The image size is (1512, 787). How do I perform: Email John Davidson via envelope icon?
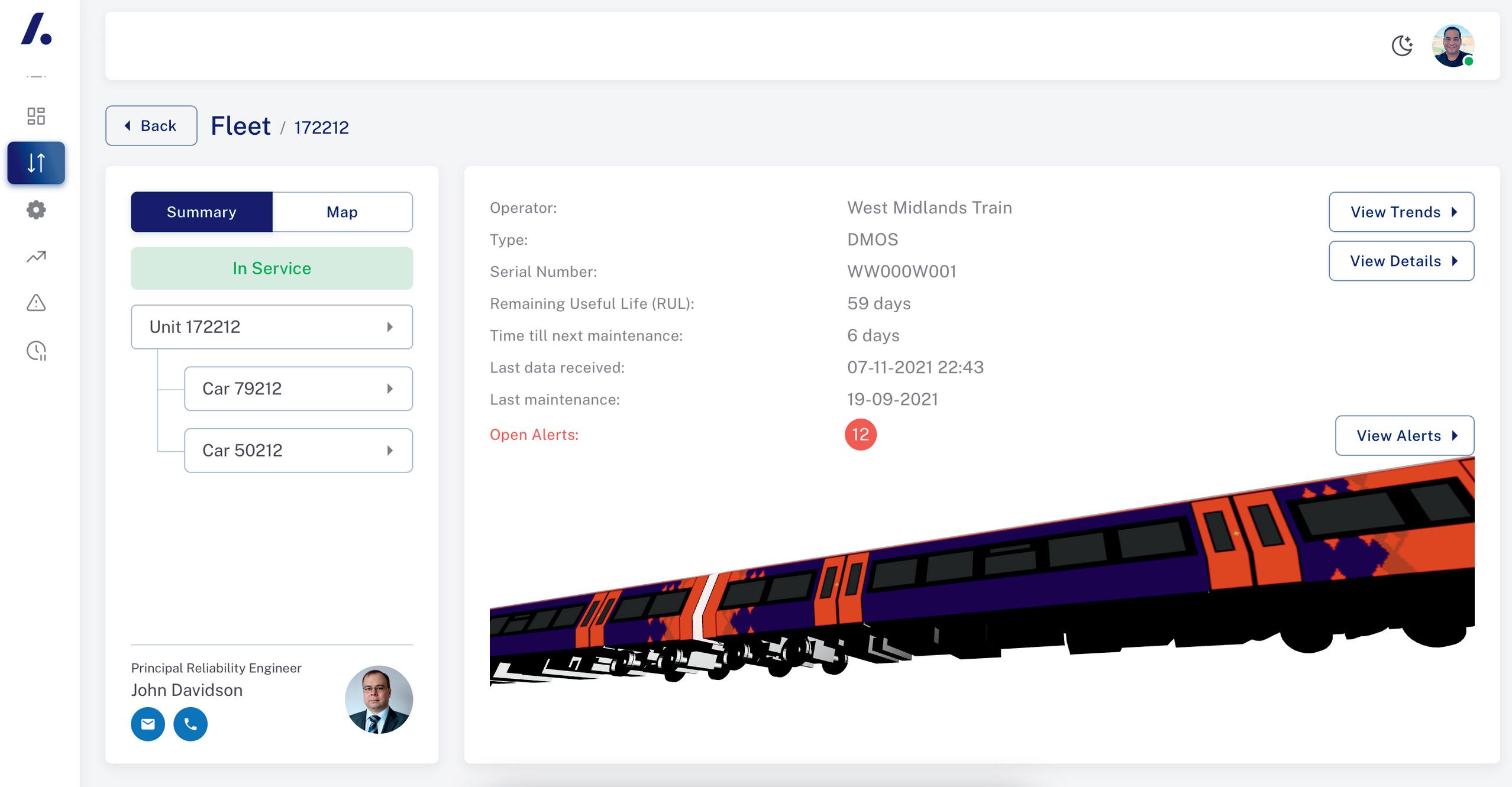148,724
